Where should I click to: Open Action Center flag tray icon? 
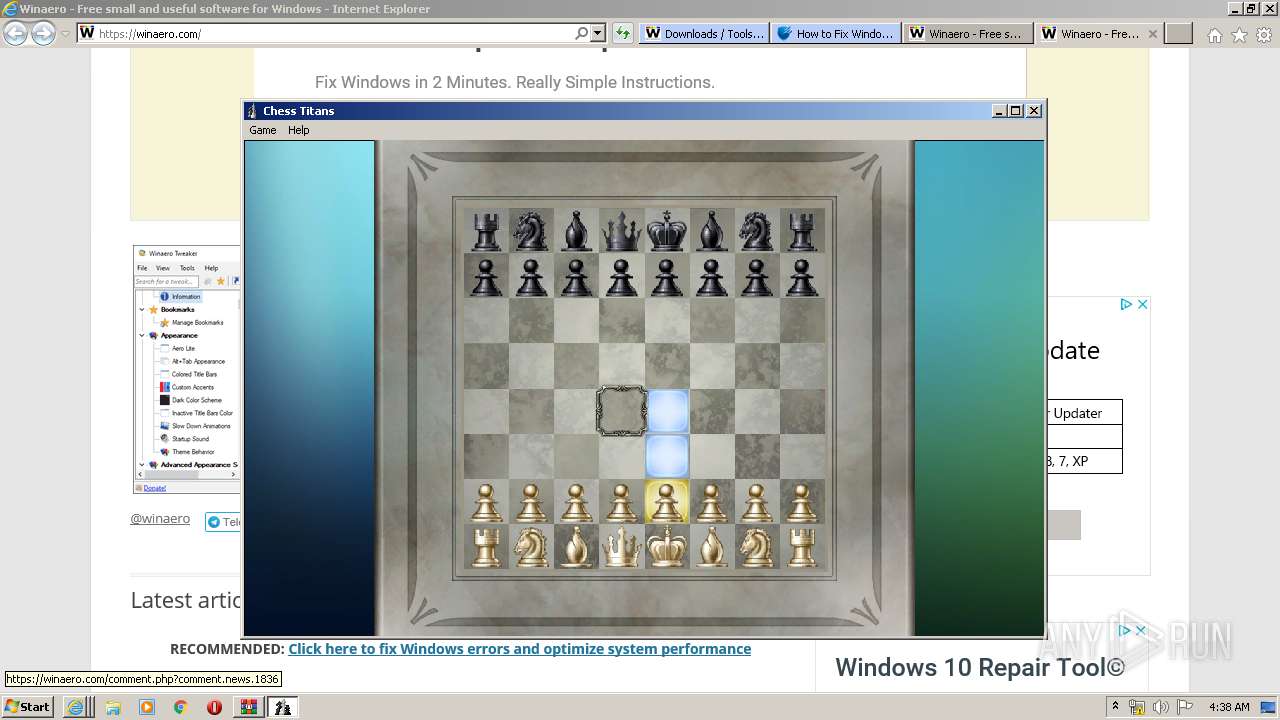click(1185, 707)
